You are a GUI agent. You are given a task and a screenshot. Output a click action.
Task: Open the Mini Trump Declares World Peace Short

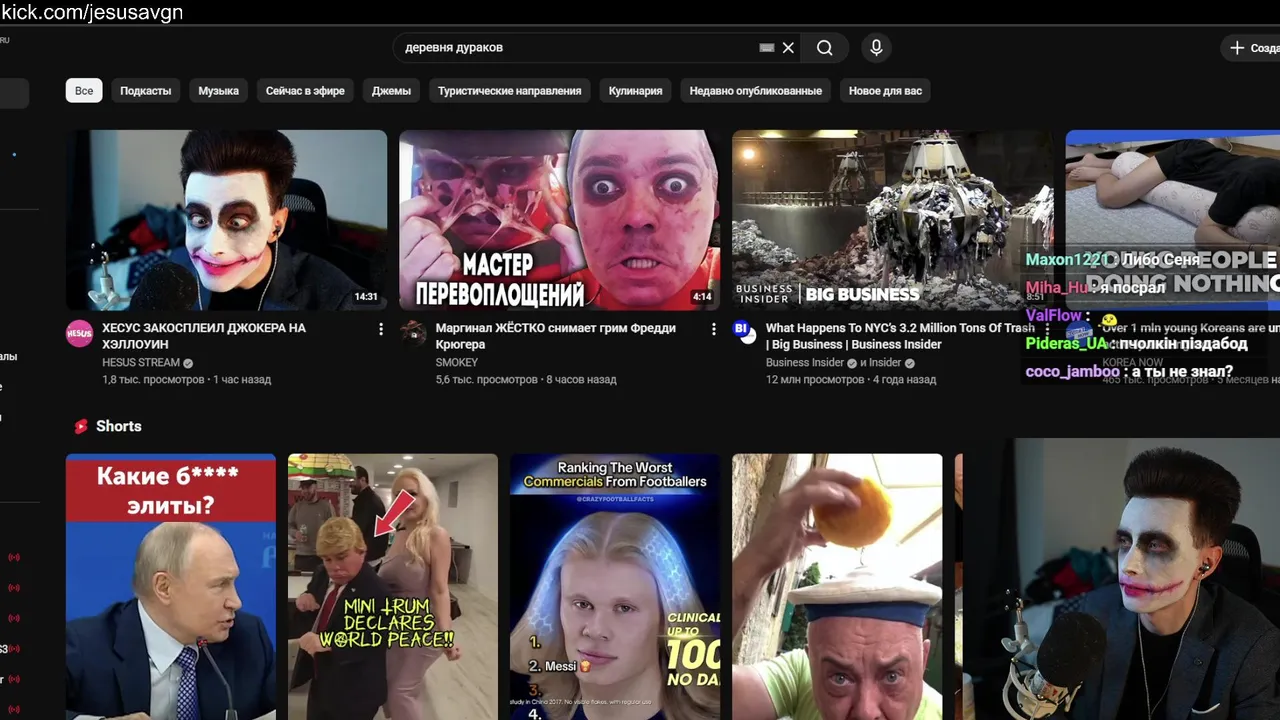(393, 587)
